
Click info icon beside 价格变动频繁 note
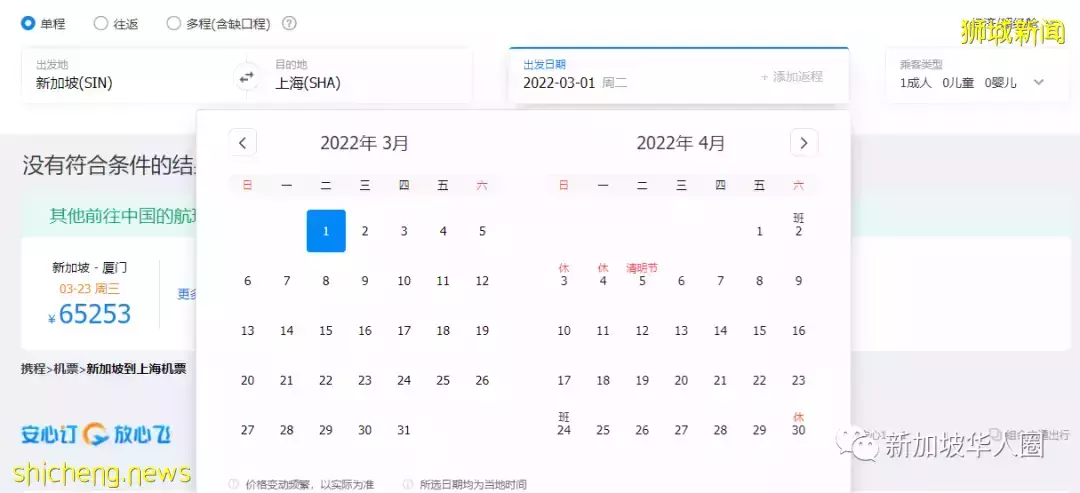click(x=233, y=484)
